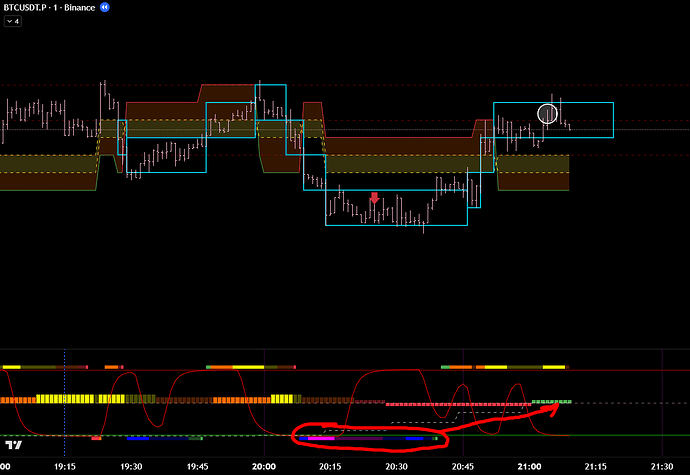Click the magenta segment inside the red oval
The image size is (690, 475).
(320, 438)
